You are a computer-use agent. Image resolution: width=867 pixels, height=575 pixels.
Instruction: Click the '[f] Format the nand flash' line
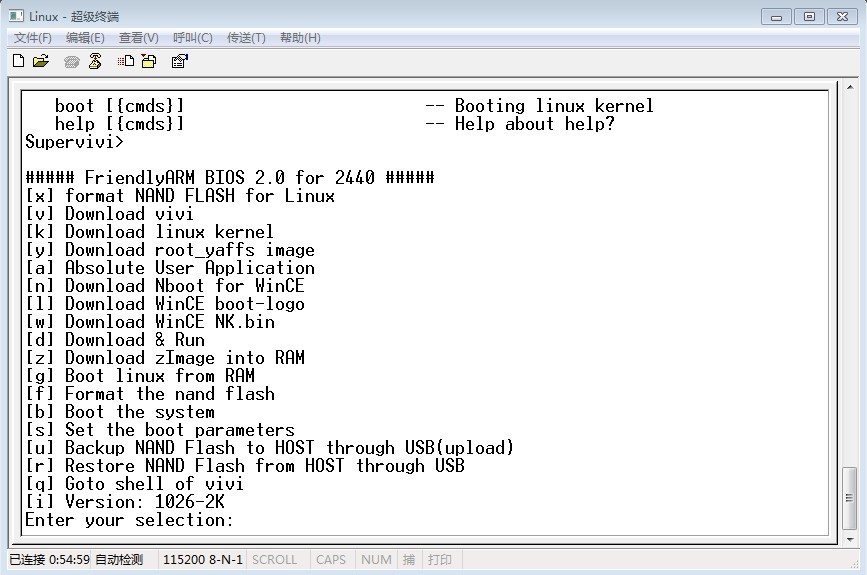(150, 394)
